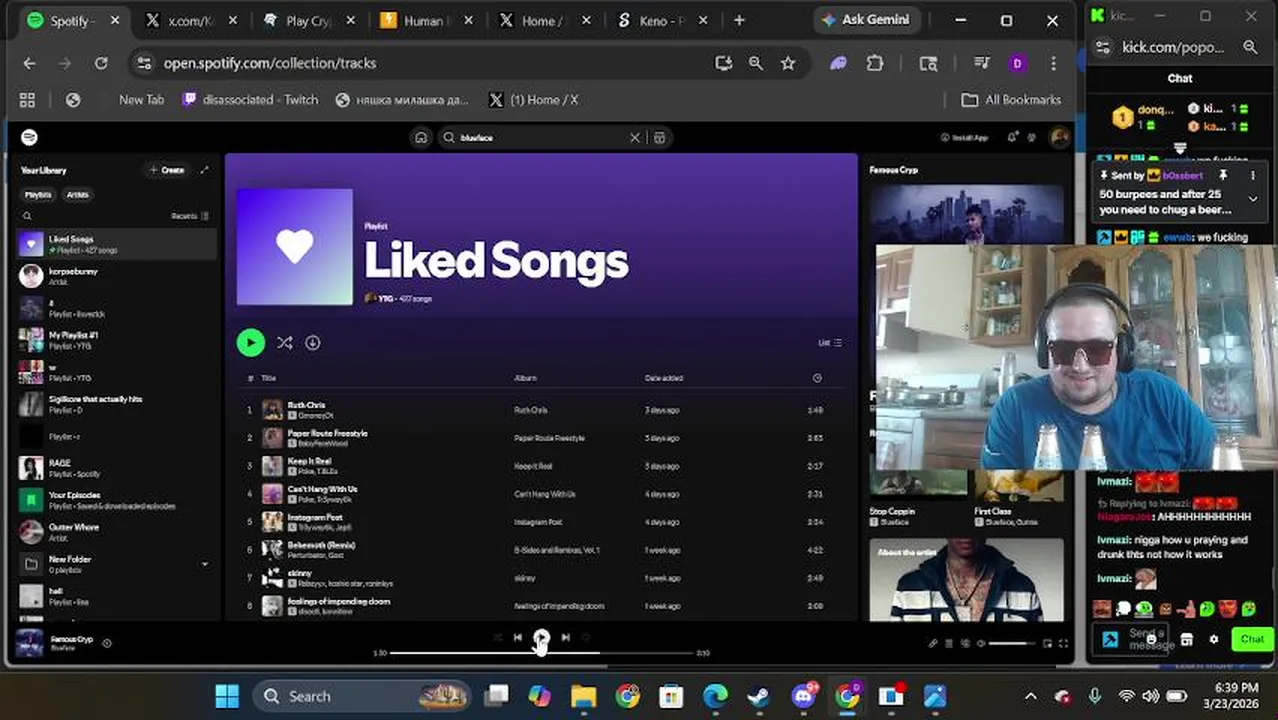Open Kick chat settings gear icon

click(1214, 639)
